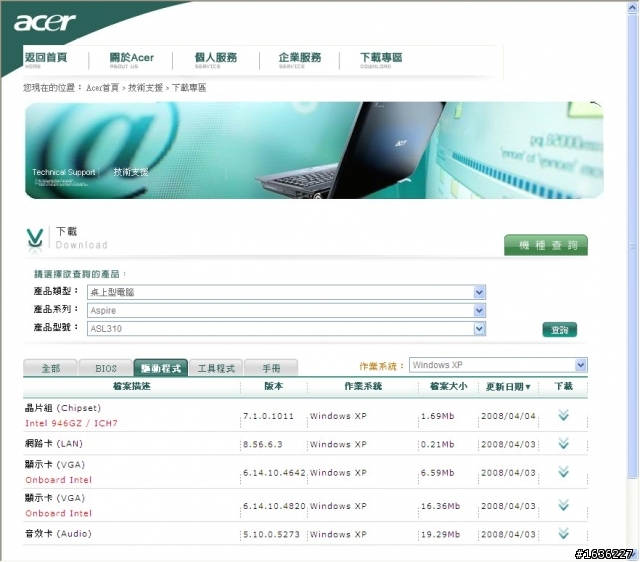This screenshot has height=562, width=640.
Task: Open the 作業系統 dropdown showing Windows XP
Action: tap(498, 365)
